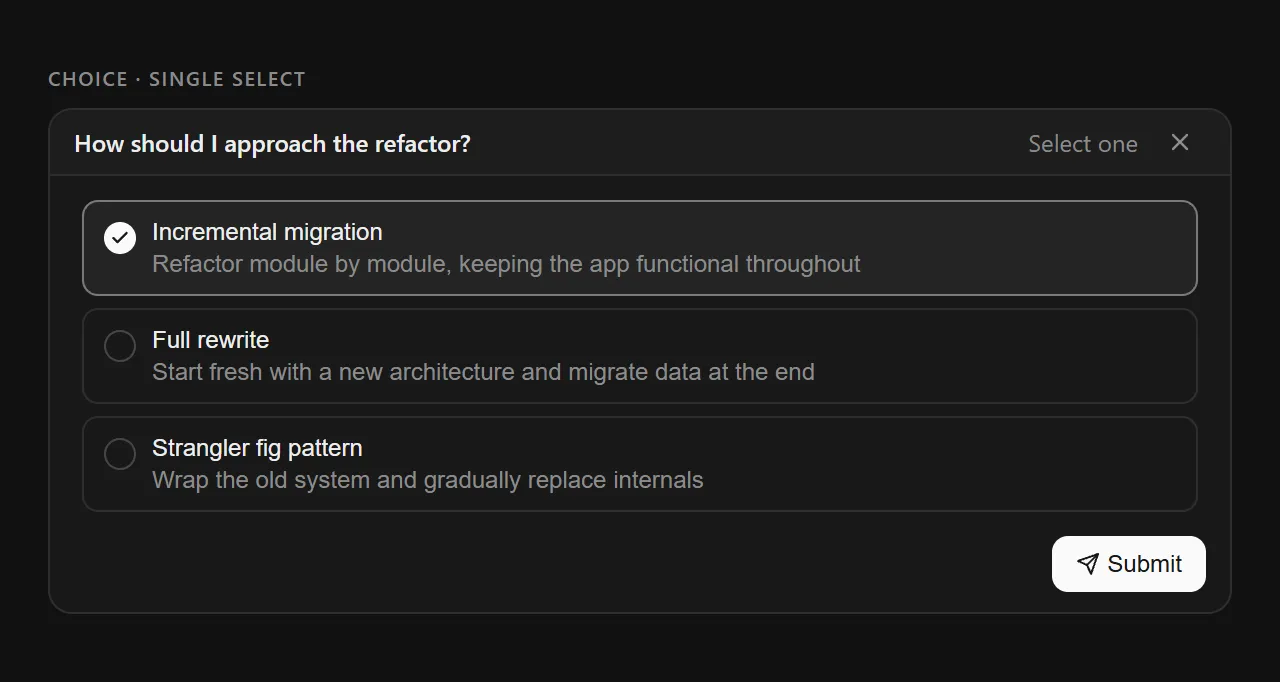Close the refactor question dialog
Image resolution: width=1280 pixels, height=682 pixels.
coord(1180,143)
